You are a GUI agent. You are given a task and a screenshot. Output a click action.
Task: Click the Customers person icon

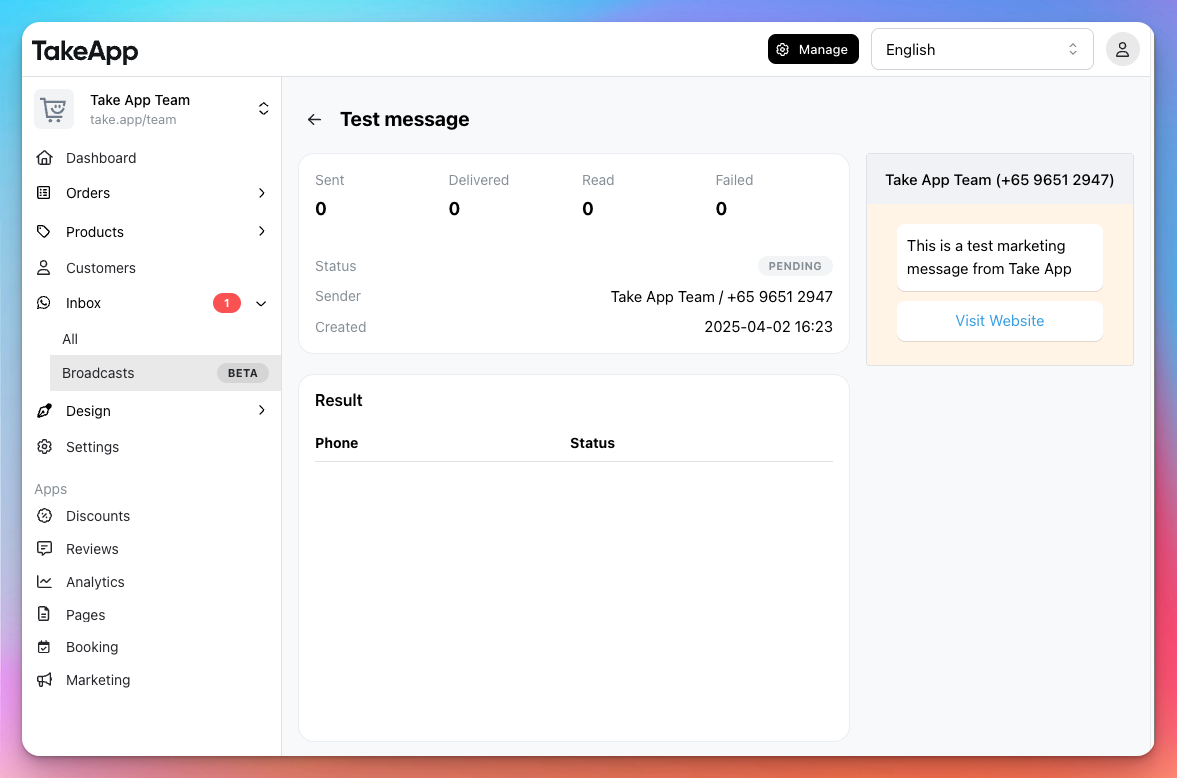(44, 267)
